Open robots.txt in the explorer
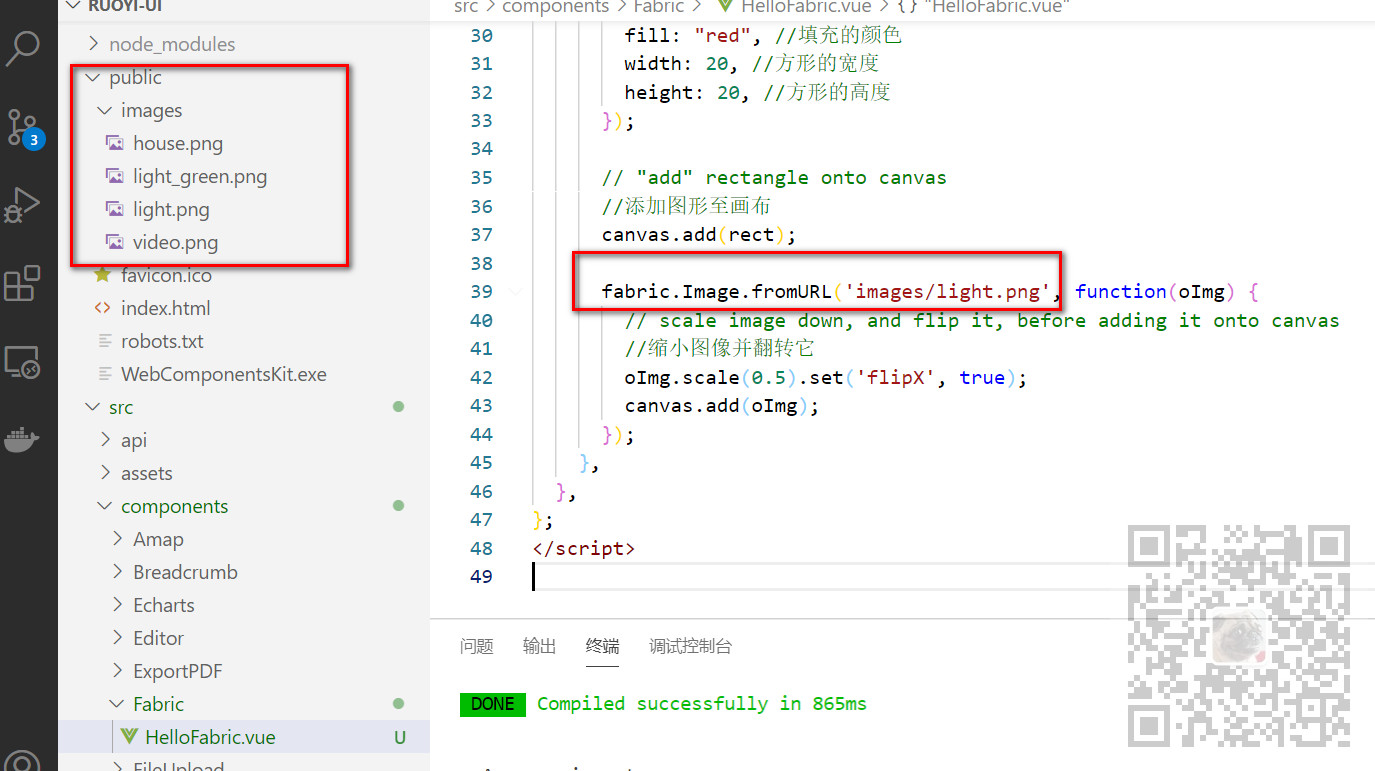Viewport: 1375px width, 771px height. coord(162,341)
